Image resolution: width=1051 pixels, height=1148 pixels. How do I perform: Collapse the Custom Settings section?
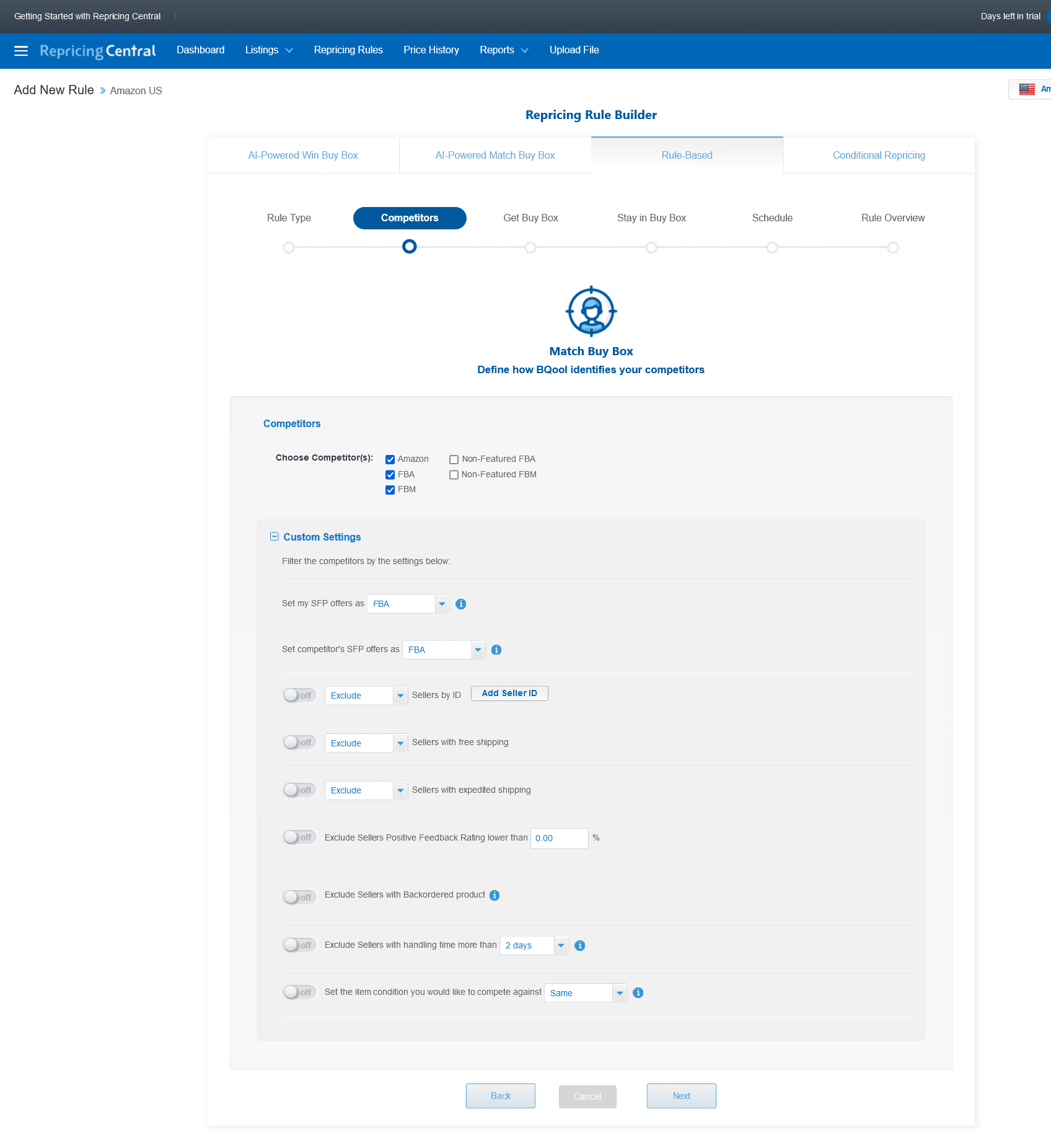[x=274, y=537]
